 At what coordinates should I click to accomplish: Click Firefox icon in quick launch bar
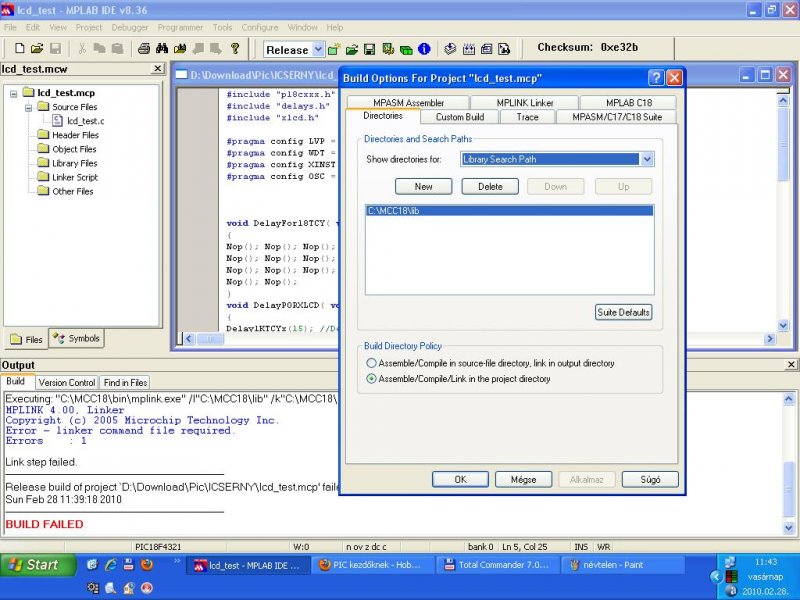(x=147, y=564)
